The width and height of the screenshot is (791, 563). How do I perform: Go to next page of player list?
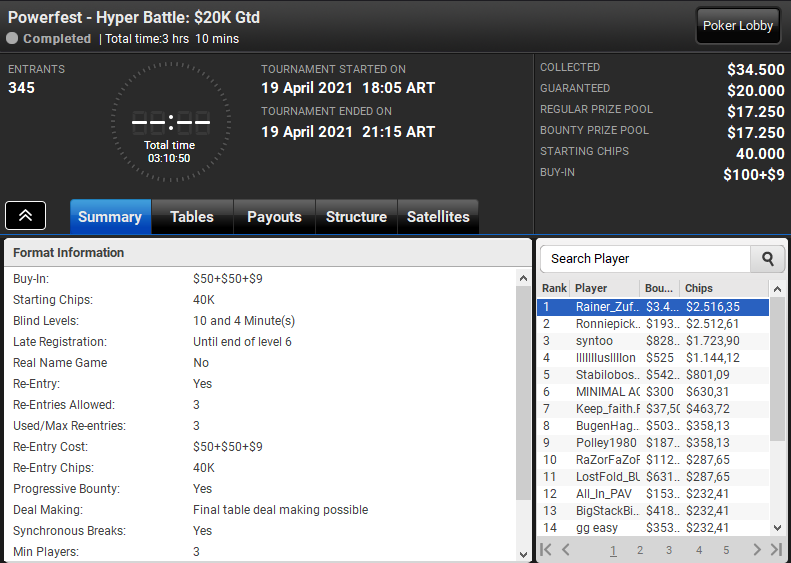pyautogui.click(x=757, y=549)
